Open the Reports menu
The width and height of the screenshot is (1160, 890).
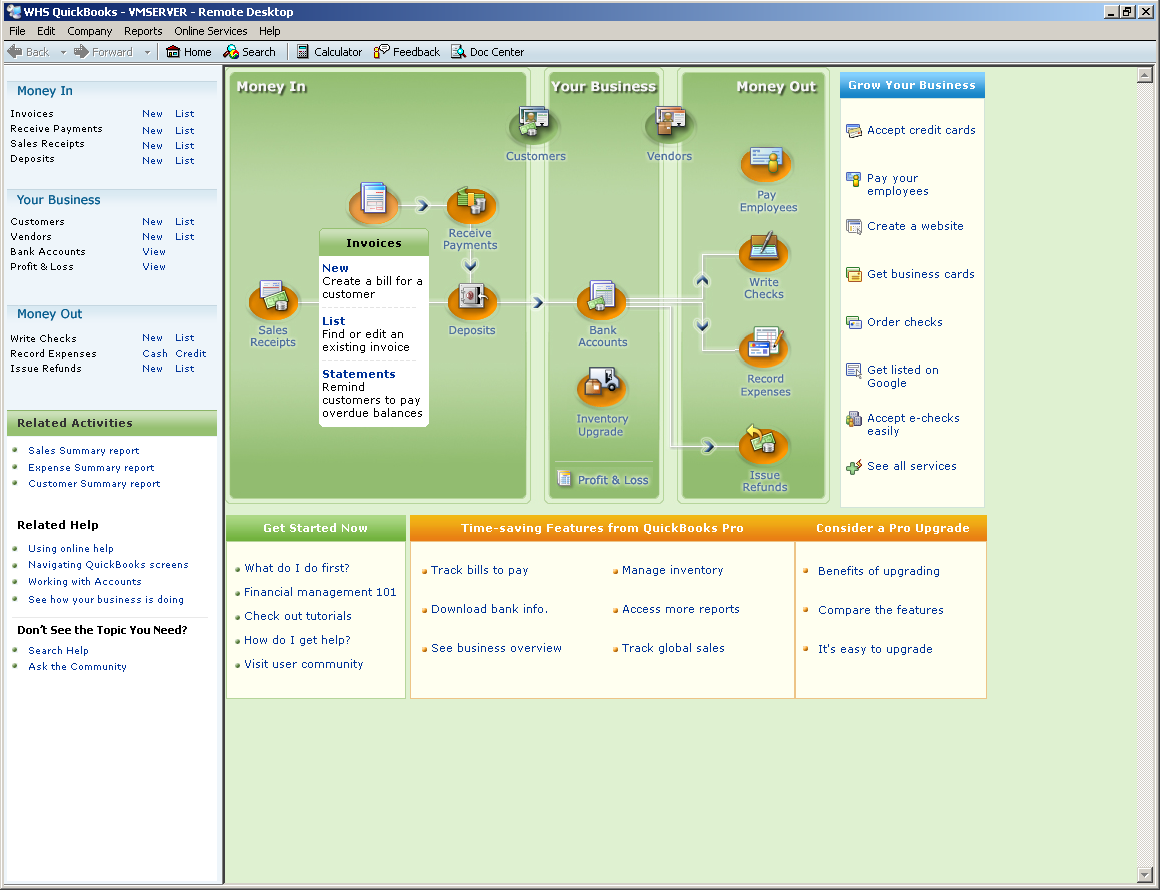tap(143, 31)
